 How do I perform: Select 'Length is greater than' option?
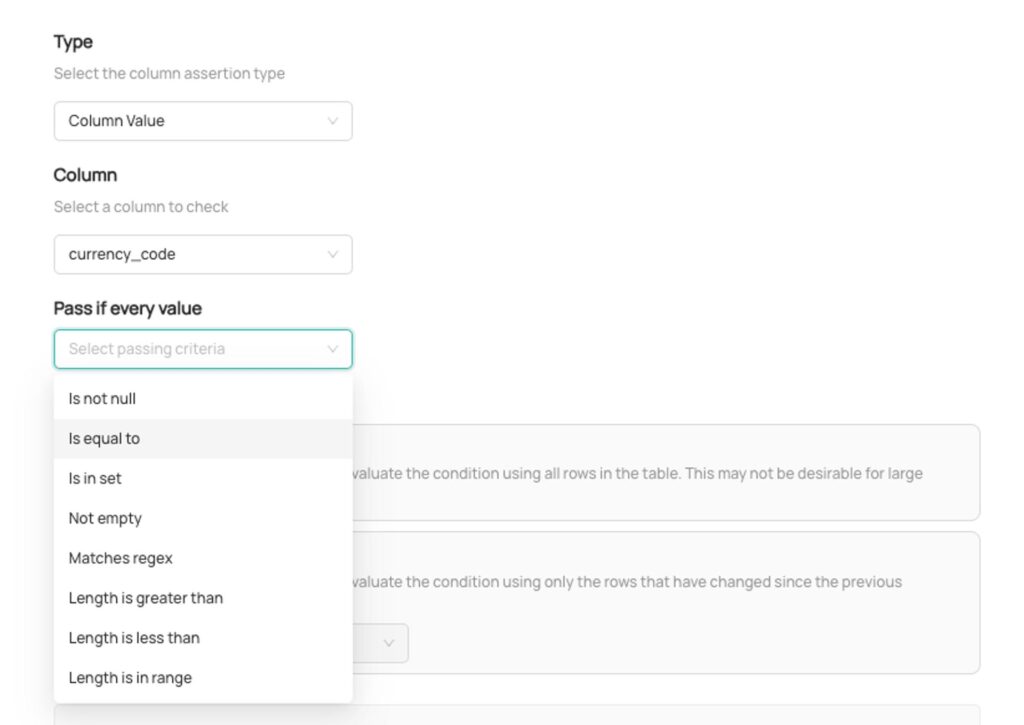[145, 598]
